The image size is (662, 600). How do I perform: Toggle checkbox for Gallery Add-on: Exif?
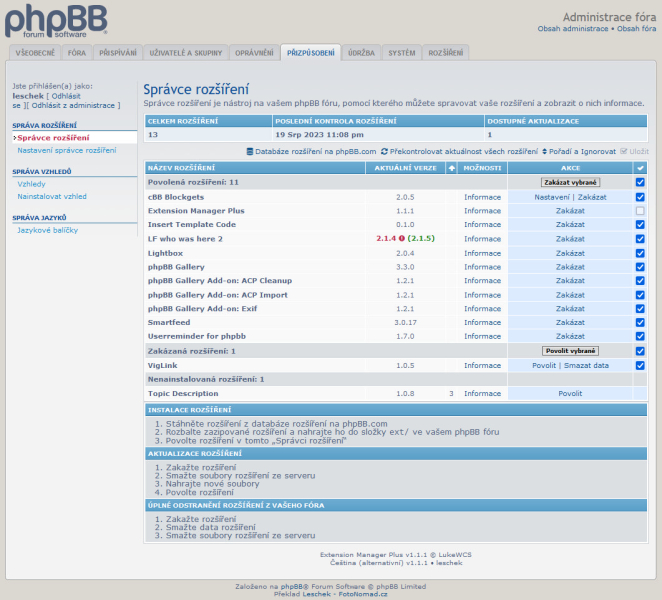pyautogui.click(x=640, y=309)
